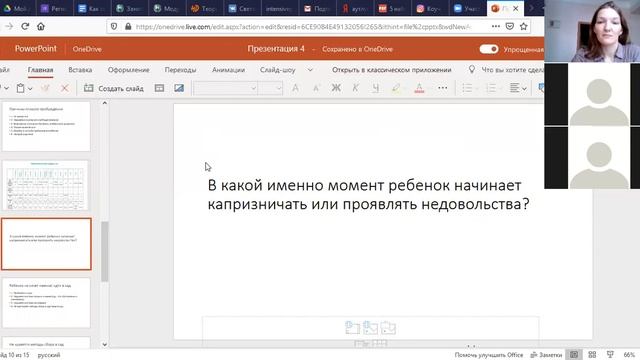Click the browser tab scroll right arrow

point(531,8)
